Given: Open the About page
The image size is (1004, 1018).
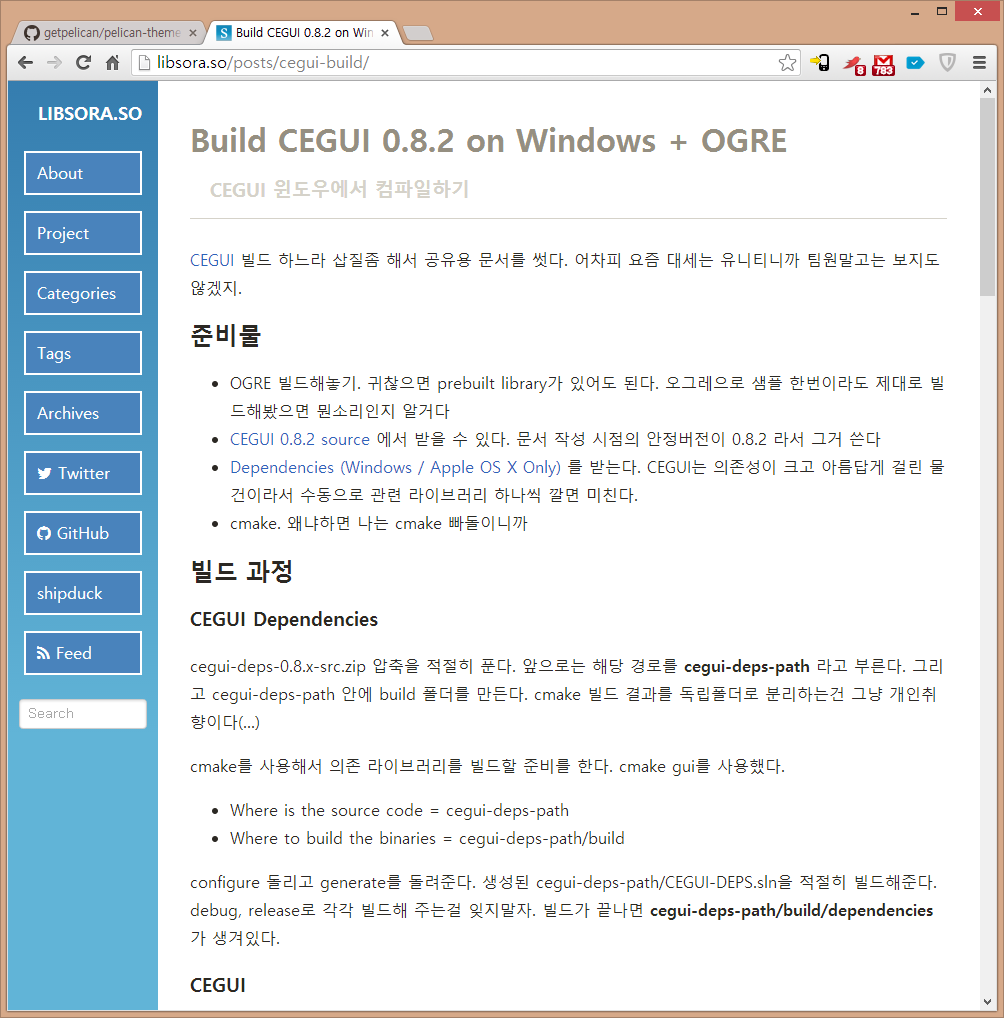Looking at the screenshot, I should point(83,173).
